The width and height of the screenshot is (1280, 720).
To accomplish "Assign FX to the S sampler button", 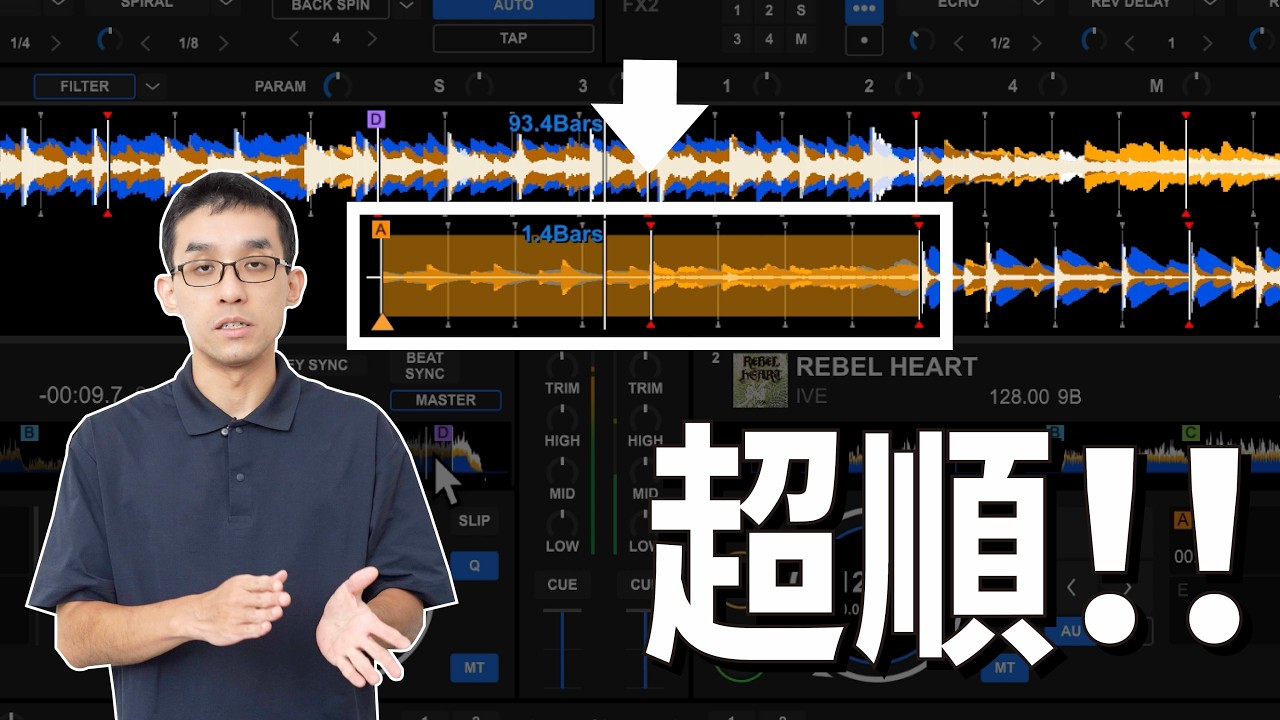I will pos(801,11).
